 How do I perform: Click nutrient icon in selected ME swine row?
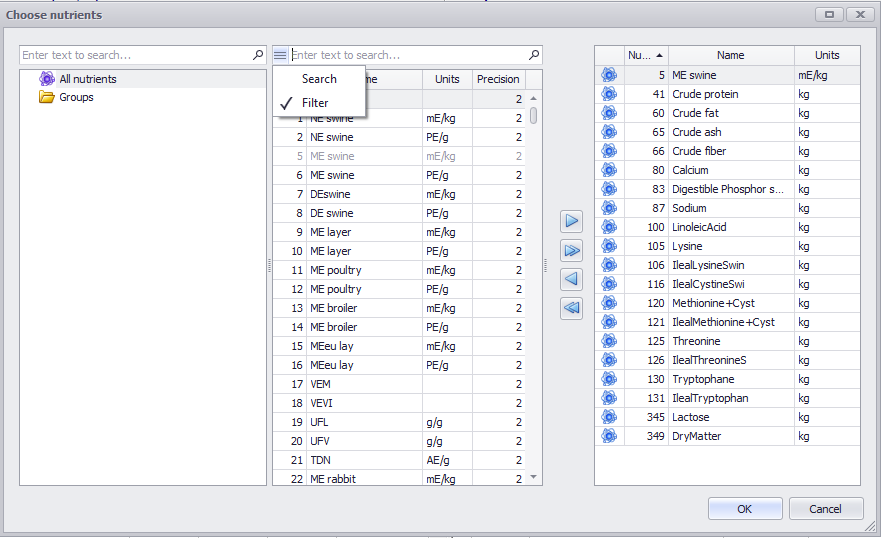(609, 75)
